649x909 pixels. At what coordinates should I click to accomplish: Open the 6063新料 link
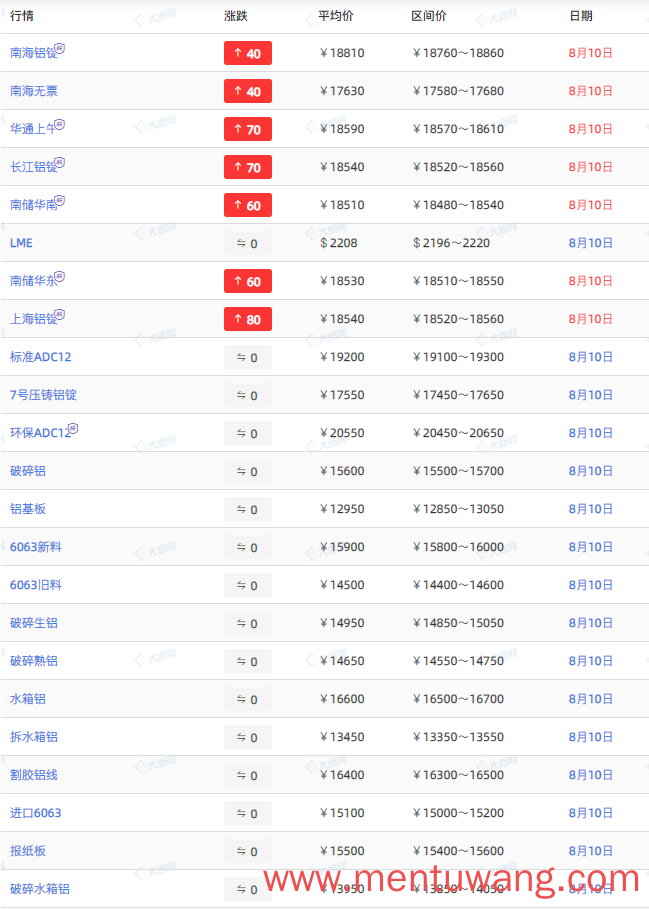(36, 547)
